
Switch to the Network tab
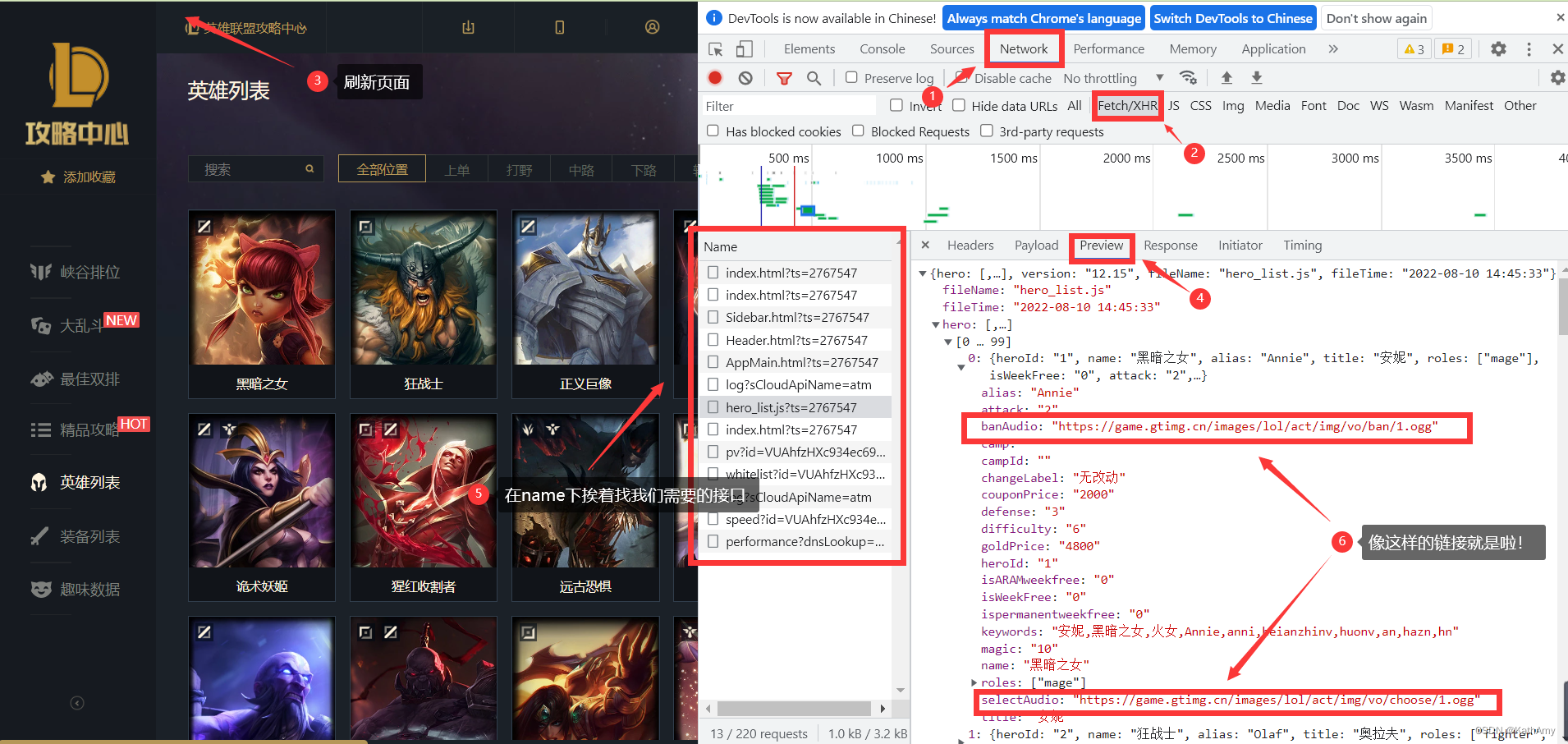pos(1024,49)
